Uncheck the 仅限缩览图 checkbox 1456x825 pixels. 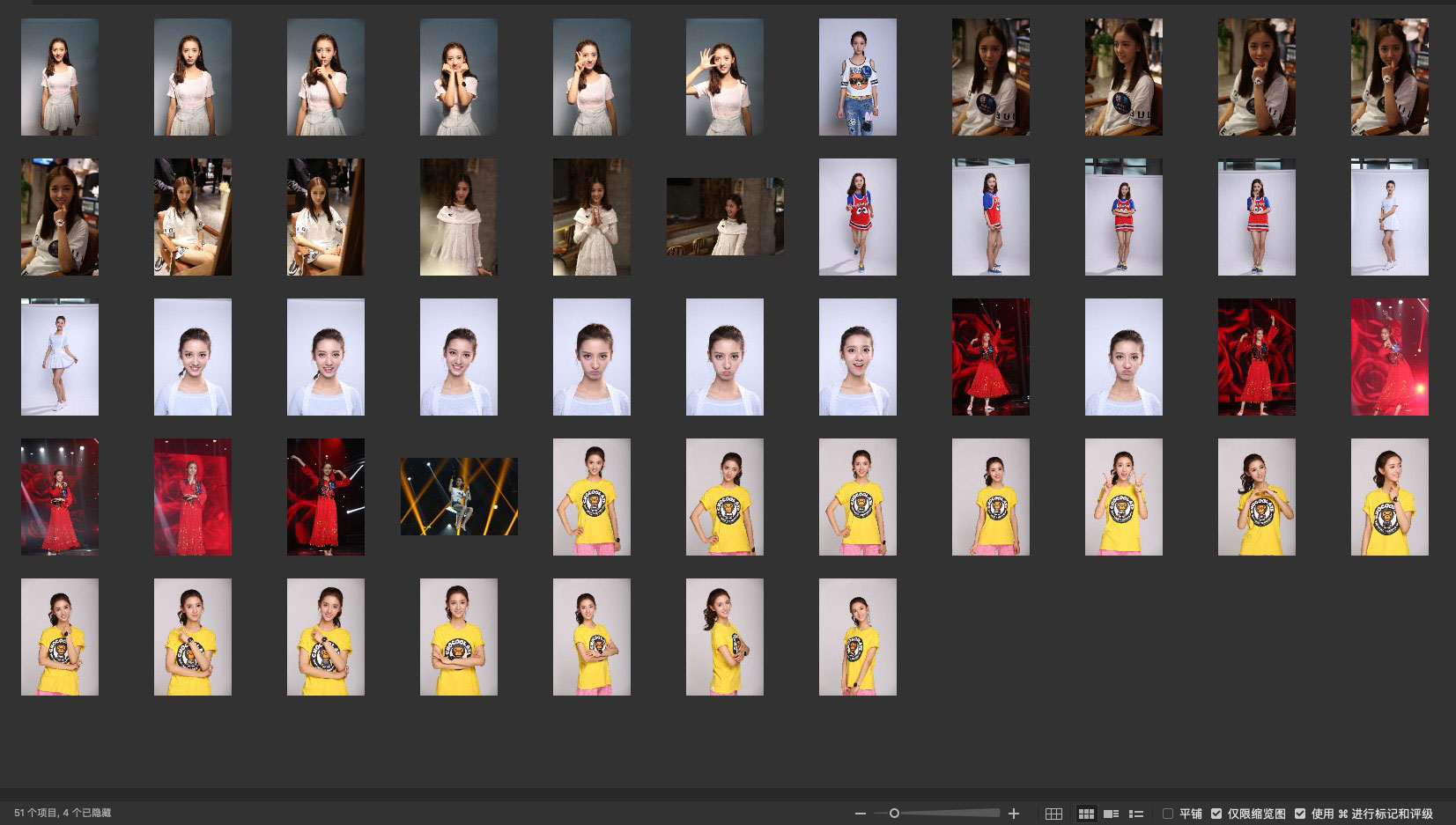pos(1216,814)
